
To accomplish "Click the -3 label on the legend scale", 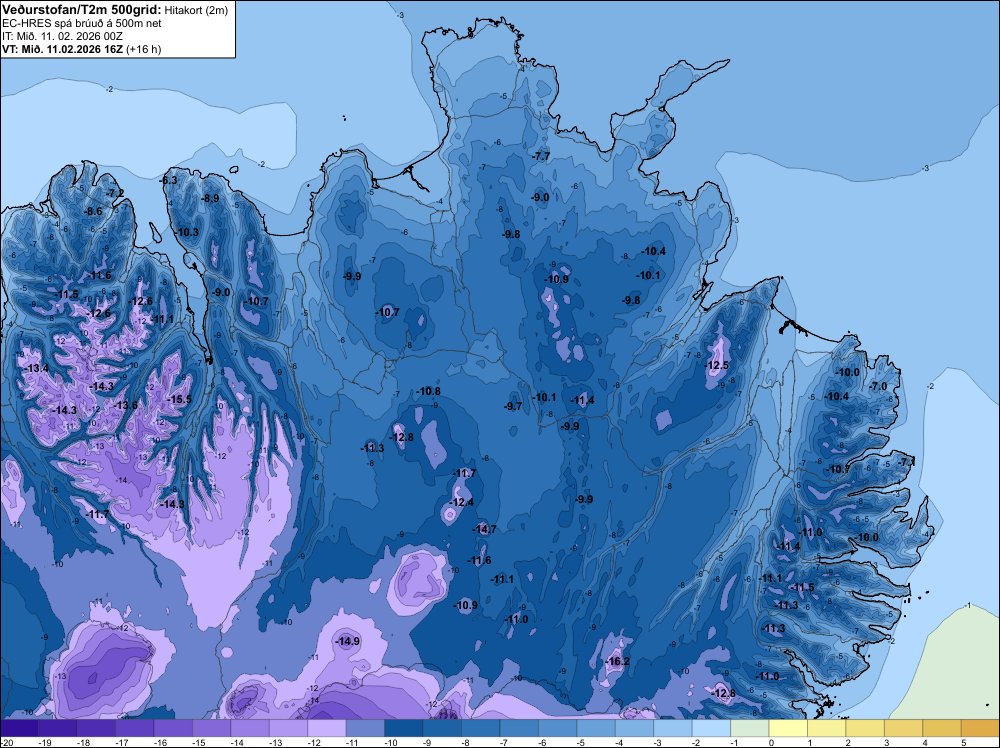I will pos(656,742).
